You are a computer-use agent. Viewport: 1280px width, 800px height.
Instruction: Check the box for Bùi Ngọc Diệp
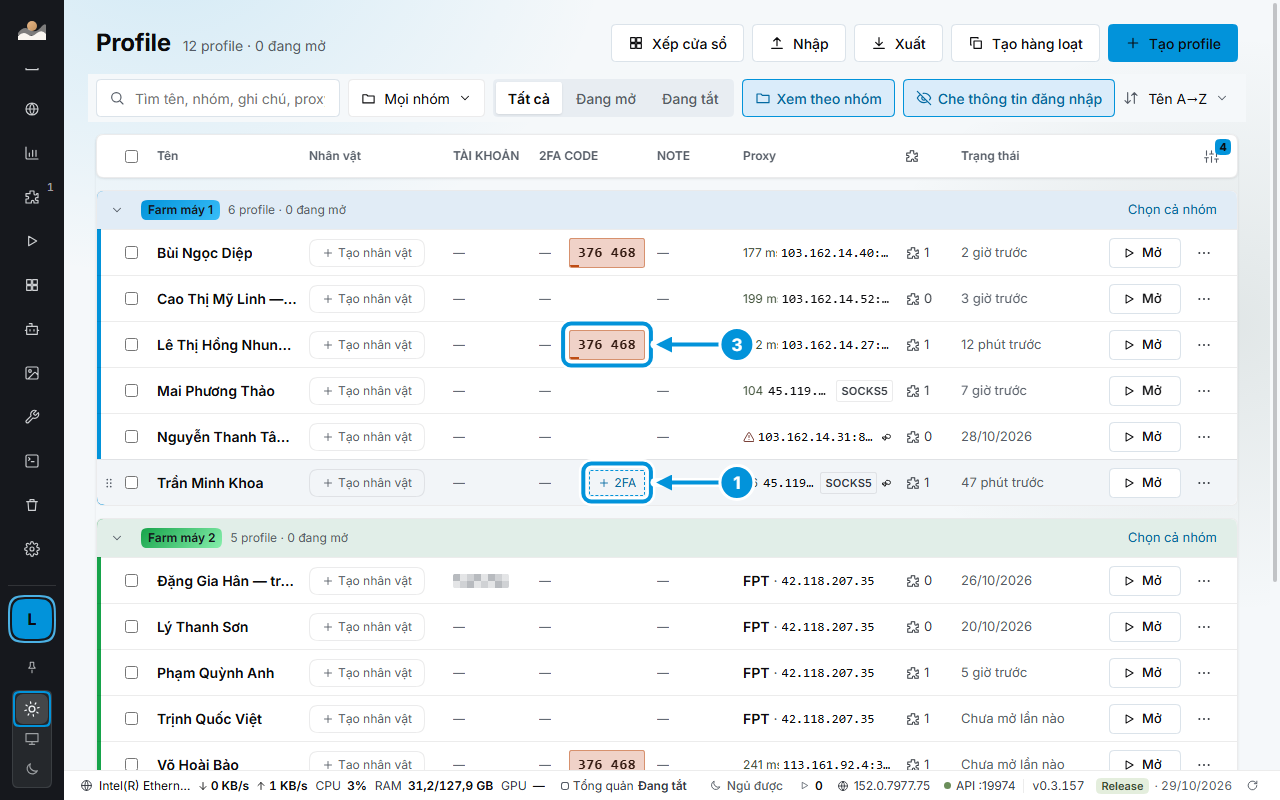coord(132,253)
